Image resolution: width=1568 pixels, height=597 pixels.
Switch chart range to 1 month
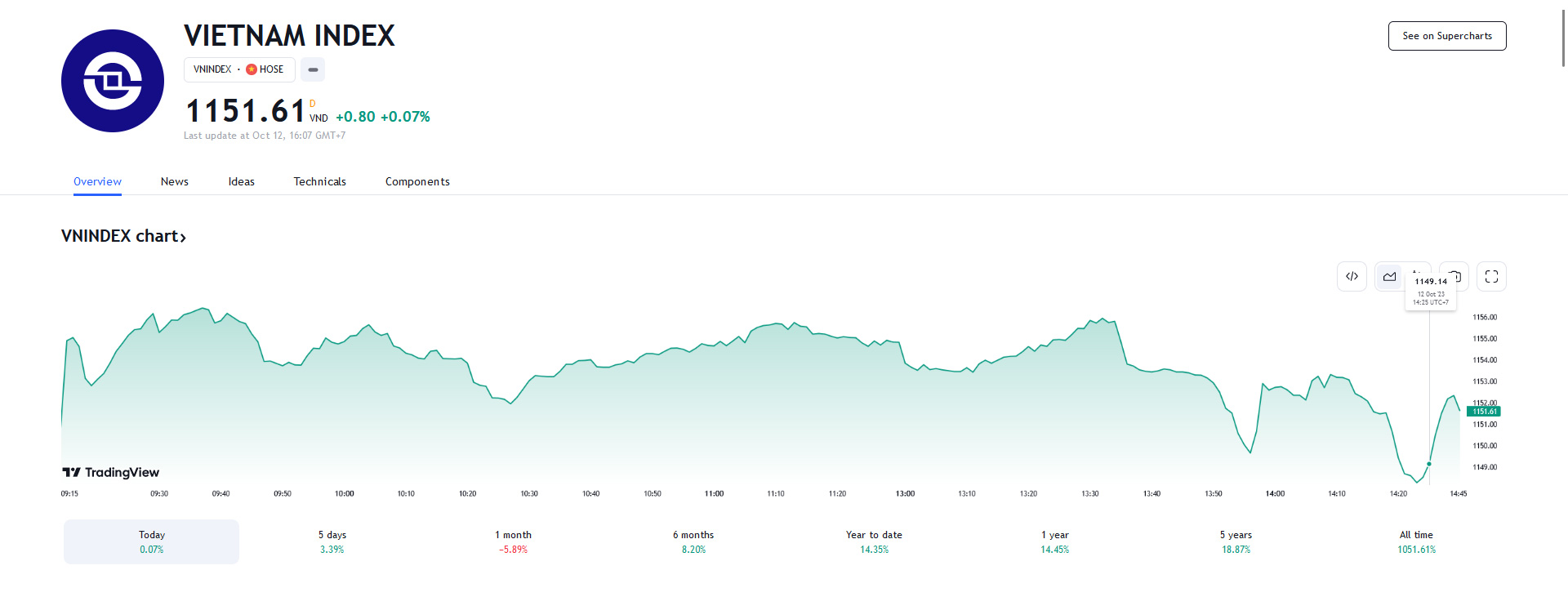(x=513, y=541)
